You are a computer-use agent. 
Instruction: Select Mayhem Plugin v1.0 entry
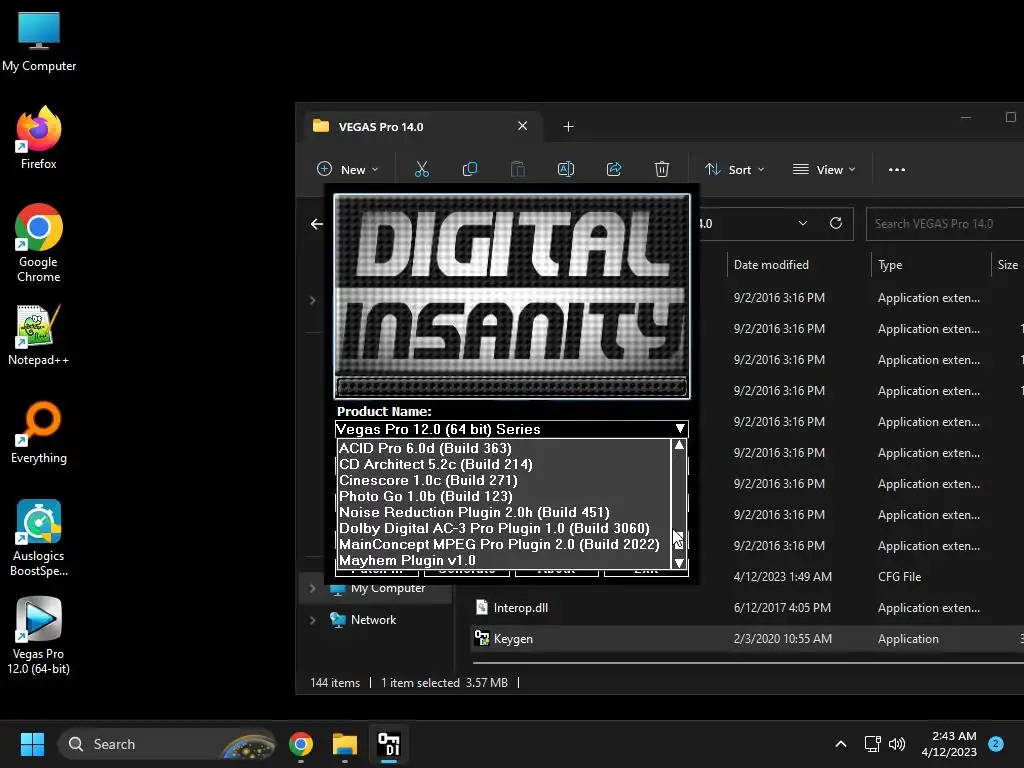point(504,560)
